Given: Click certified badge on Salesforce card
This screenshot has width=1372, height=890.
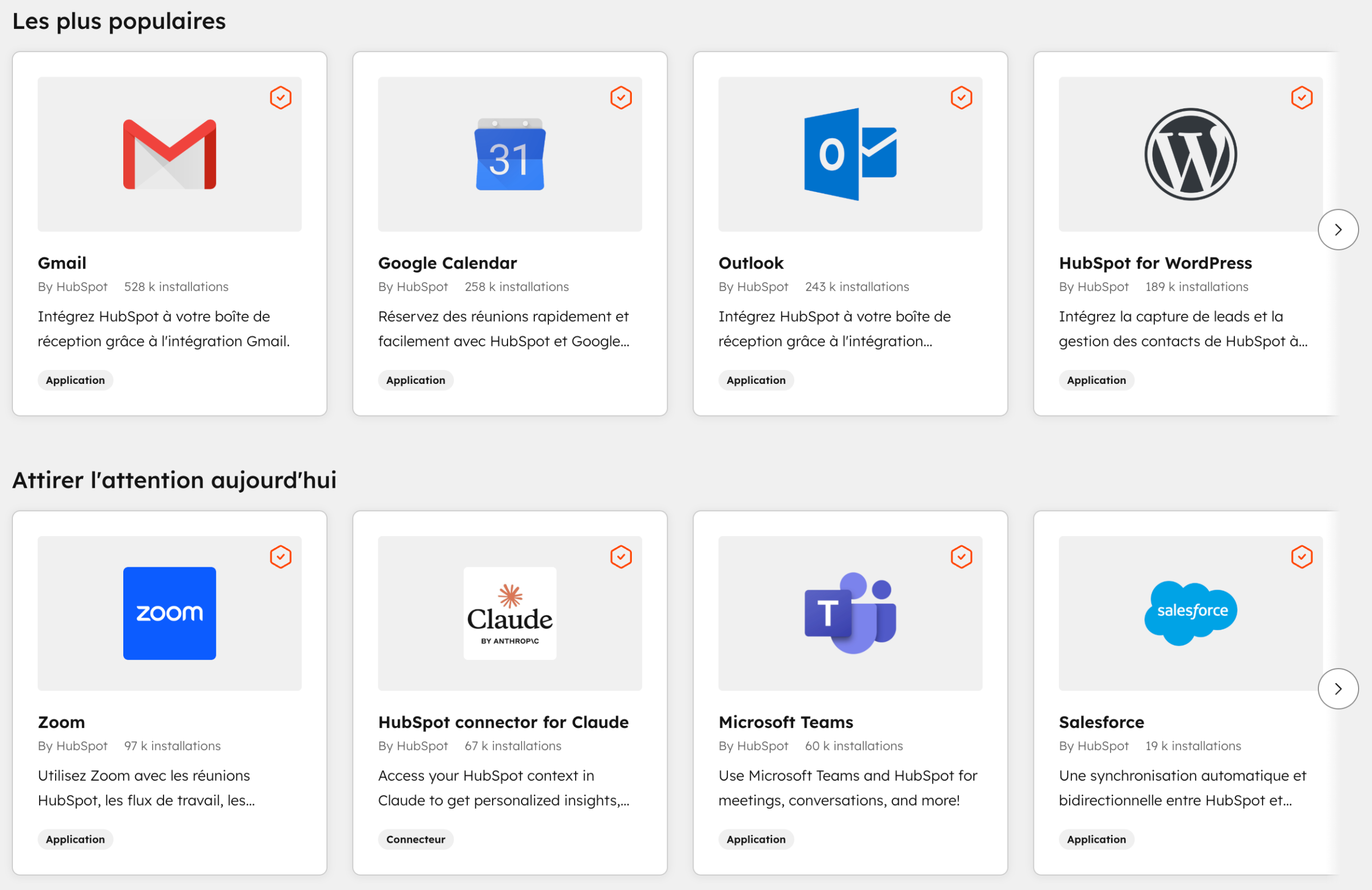Looking at the screenshot, I should pyautogui.click(x=1302, y=557).
